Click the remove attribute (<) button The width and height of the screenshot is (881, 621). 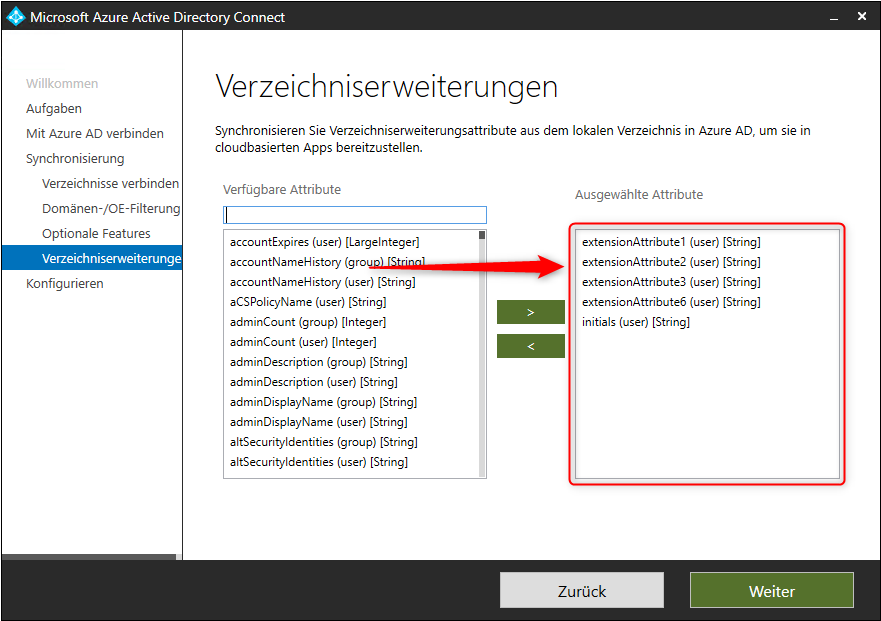pos(530,346)
